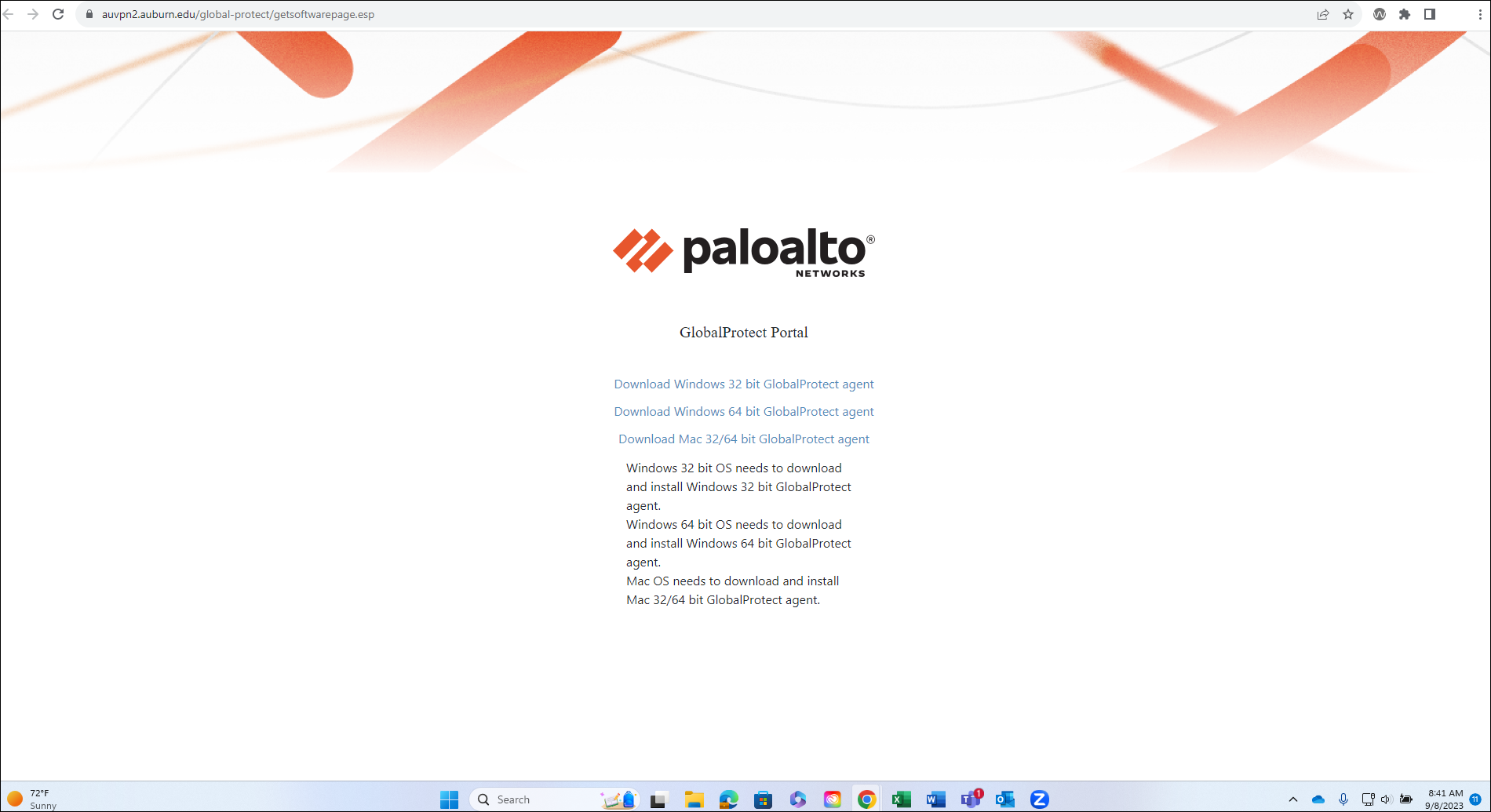Screen dimensions: 1491x812
Task: View site security via the padlock icon
Action: [x=89, y=14]
